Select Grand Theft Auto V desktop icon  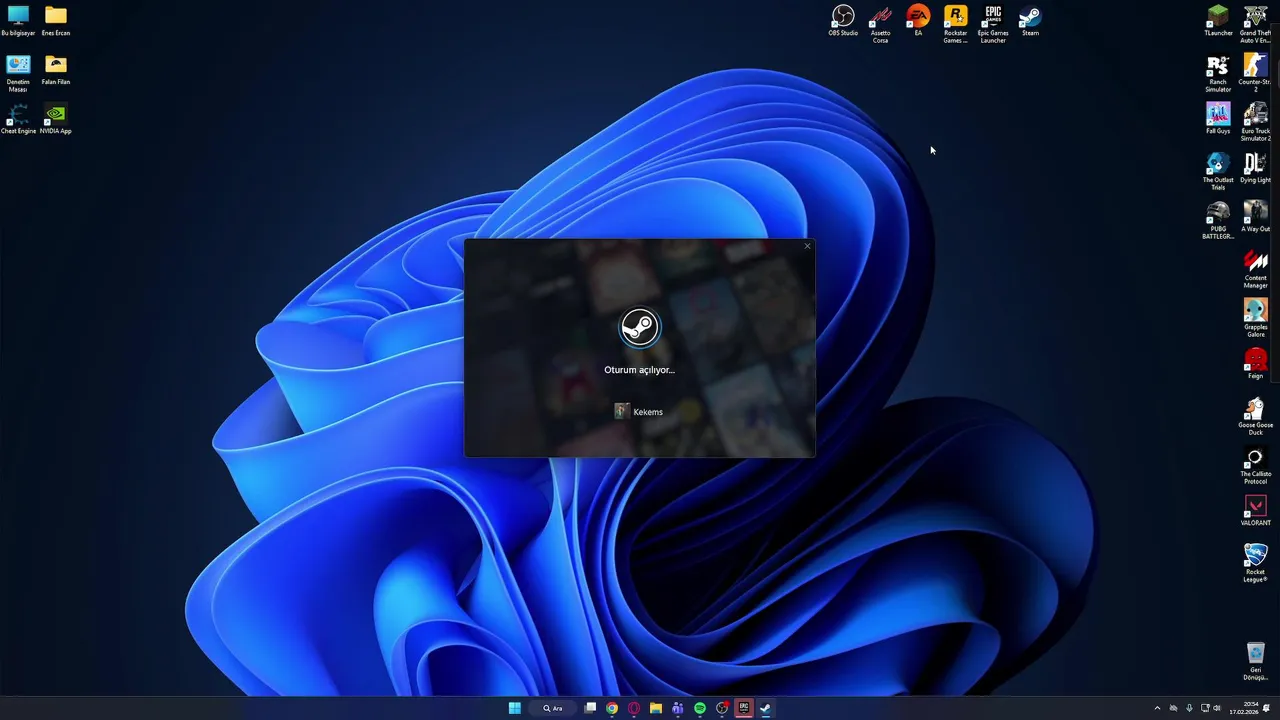[1256, 24]
